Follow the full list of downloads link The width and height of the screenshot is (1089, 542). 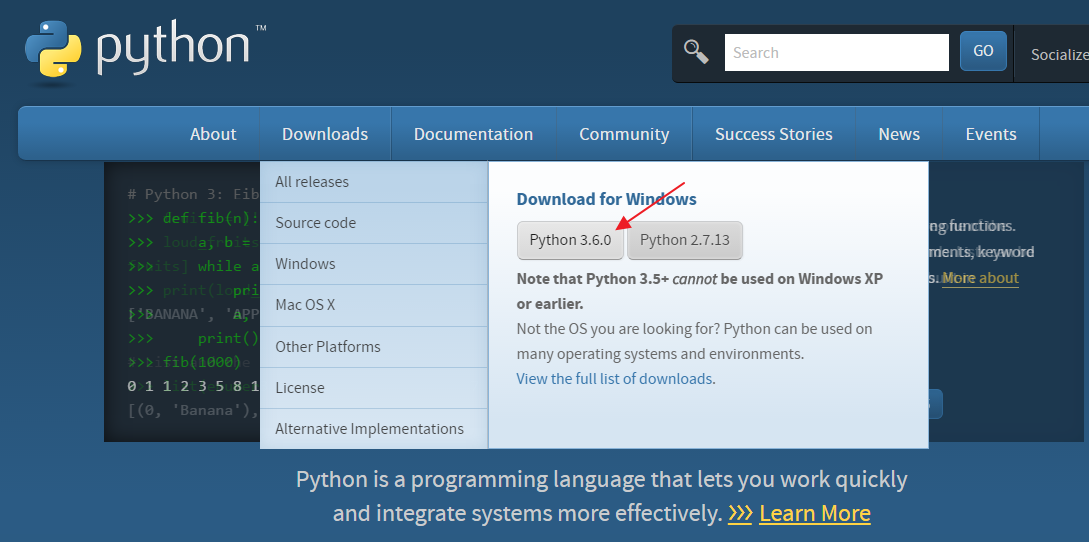coord(615,379)
